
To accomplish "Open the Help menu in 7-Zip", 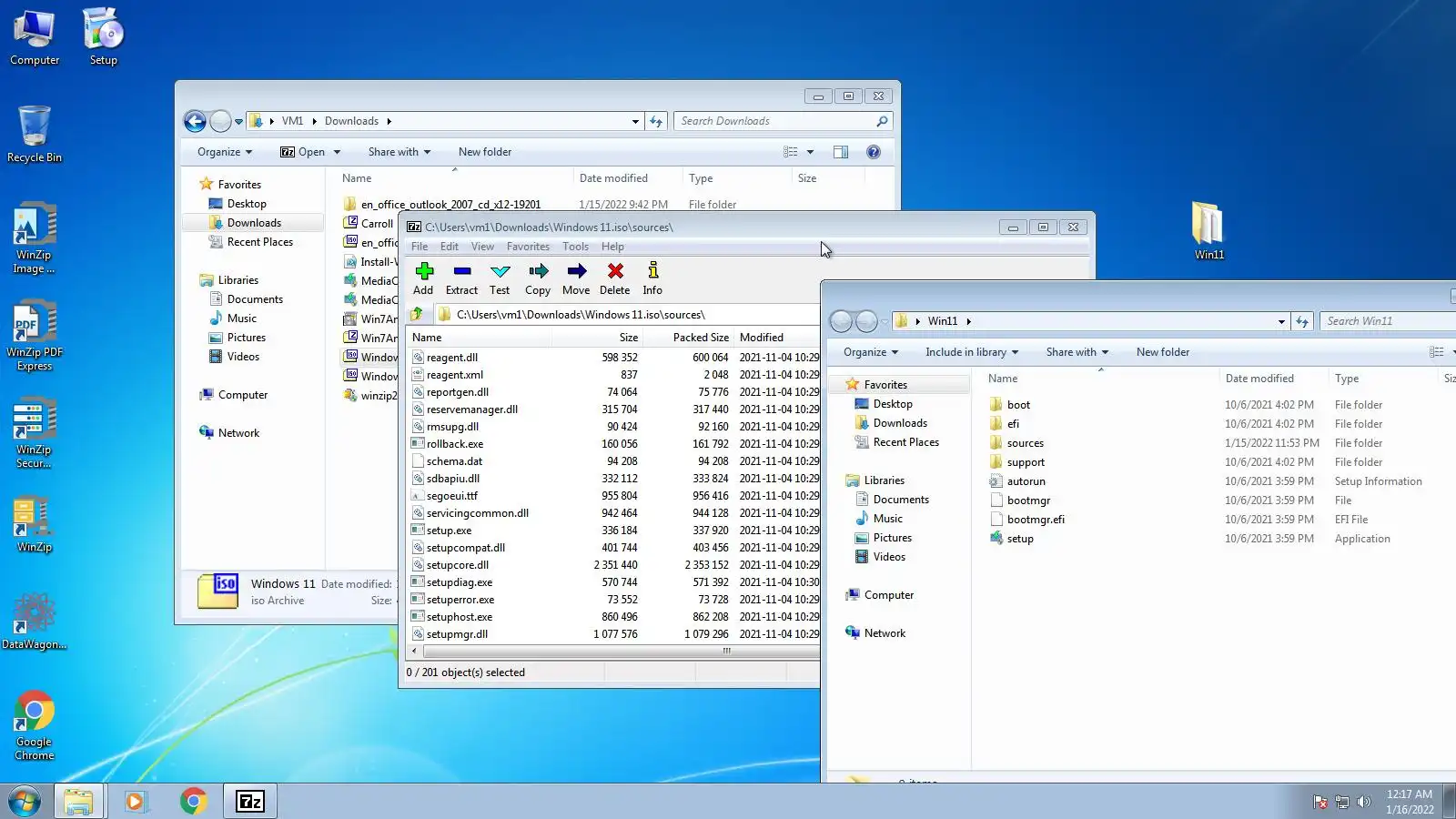I will coord(612,247).
